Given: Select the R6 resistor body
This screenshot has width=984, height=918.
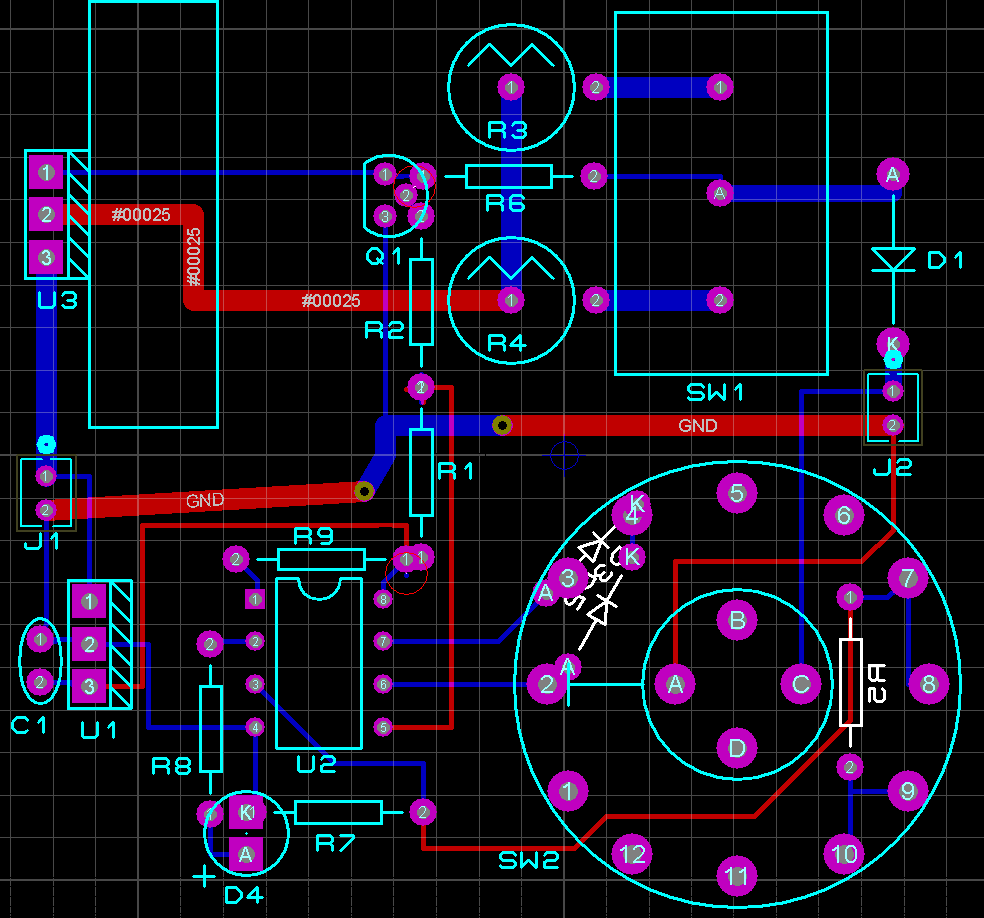Looking at the screenshot, I should coord(509,177).
